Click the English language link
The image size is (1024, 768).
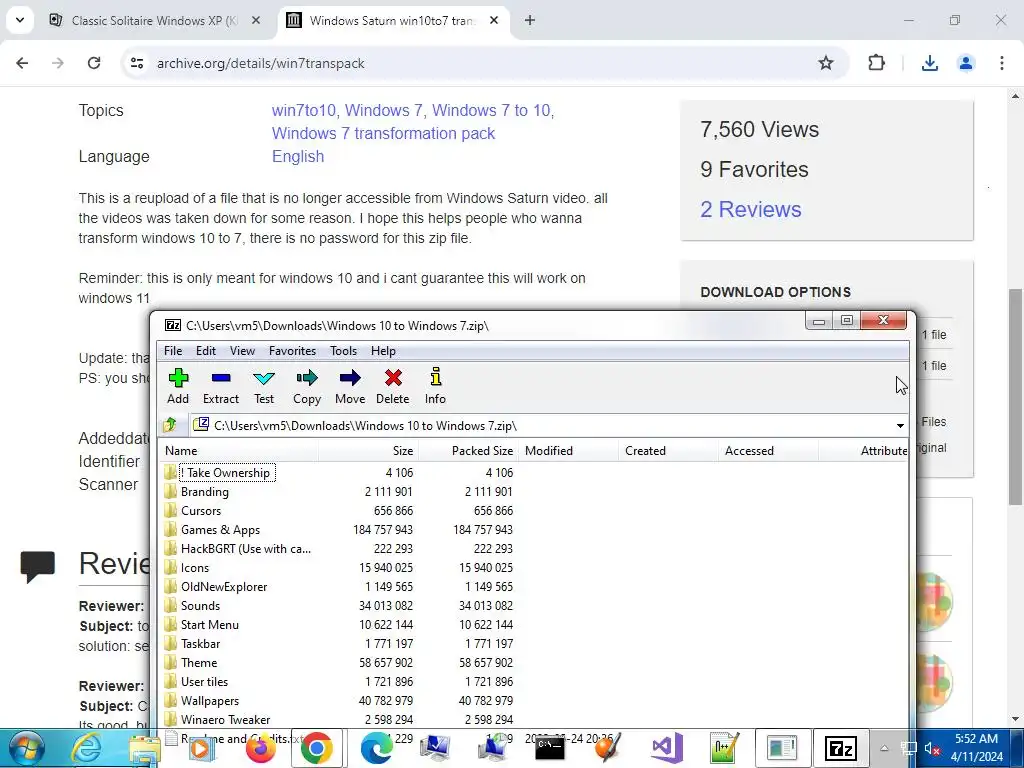[298, 157]
